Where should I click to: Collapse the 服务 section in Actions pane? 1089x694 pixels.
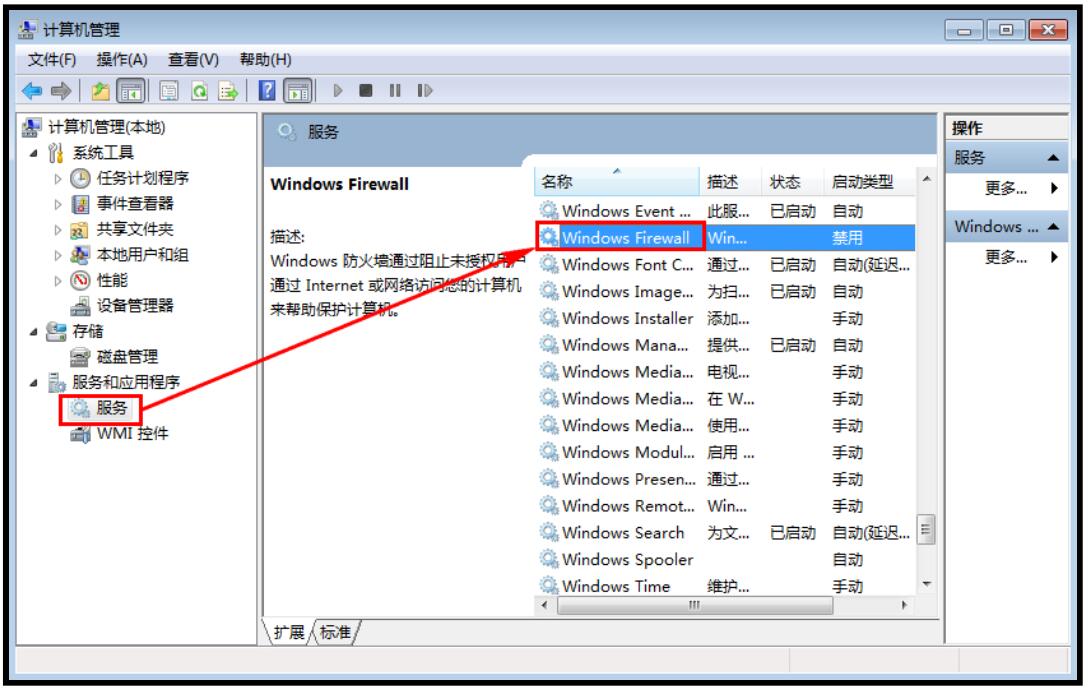pyautogui.click(x=1053, y=158)
